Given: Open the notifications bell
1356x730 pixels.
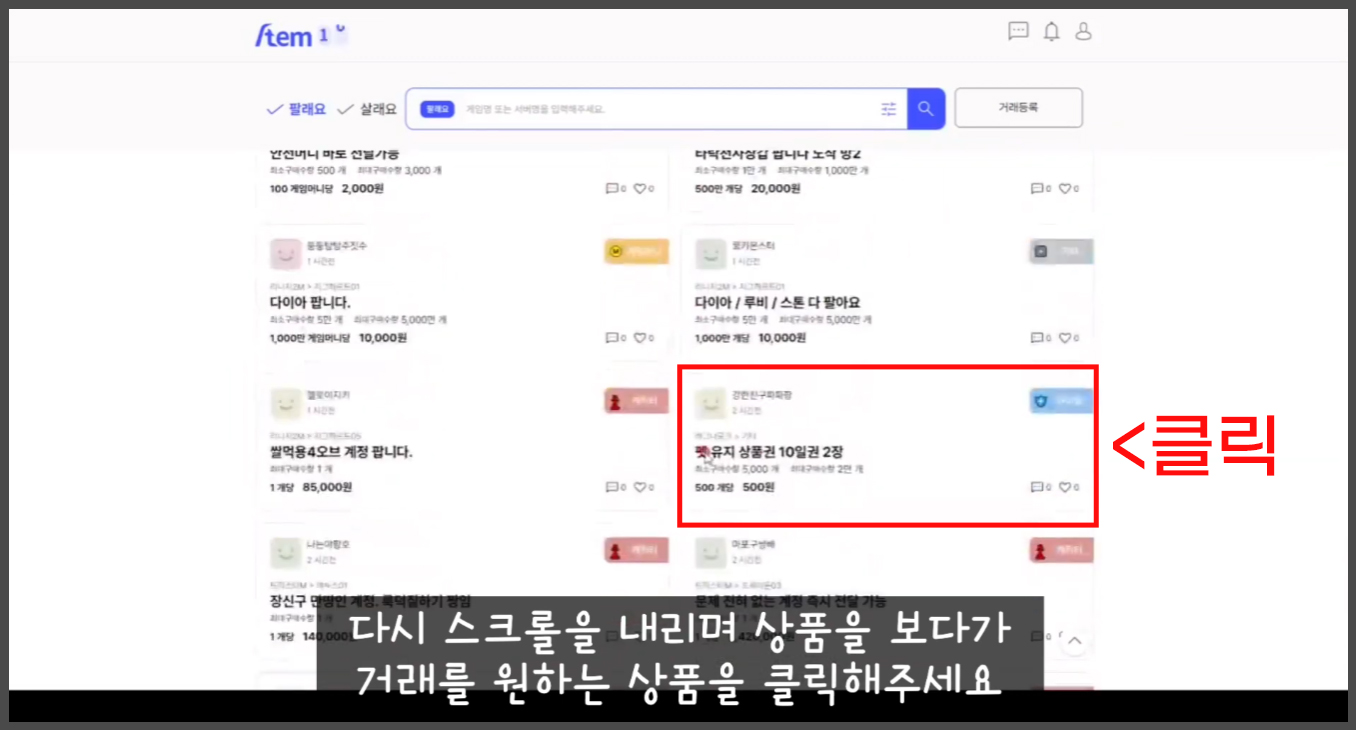Looking at the screenshot, I should pyautogui.click(x=1051, y=31).
